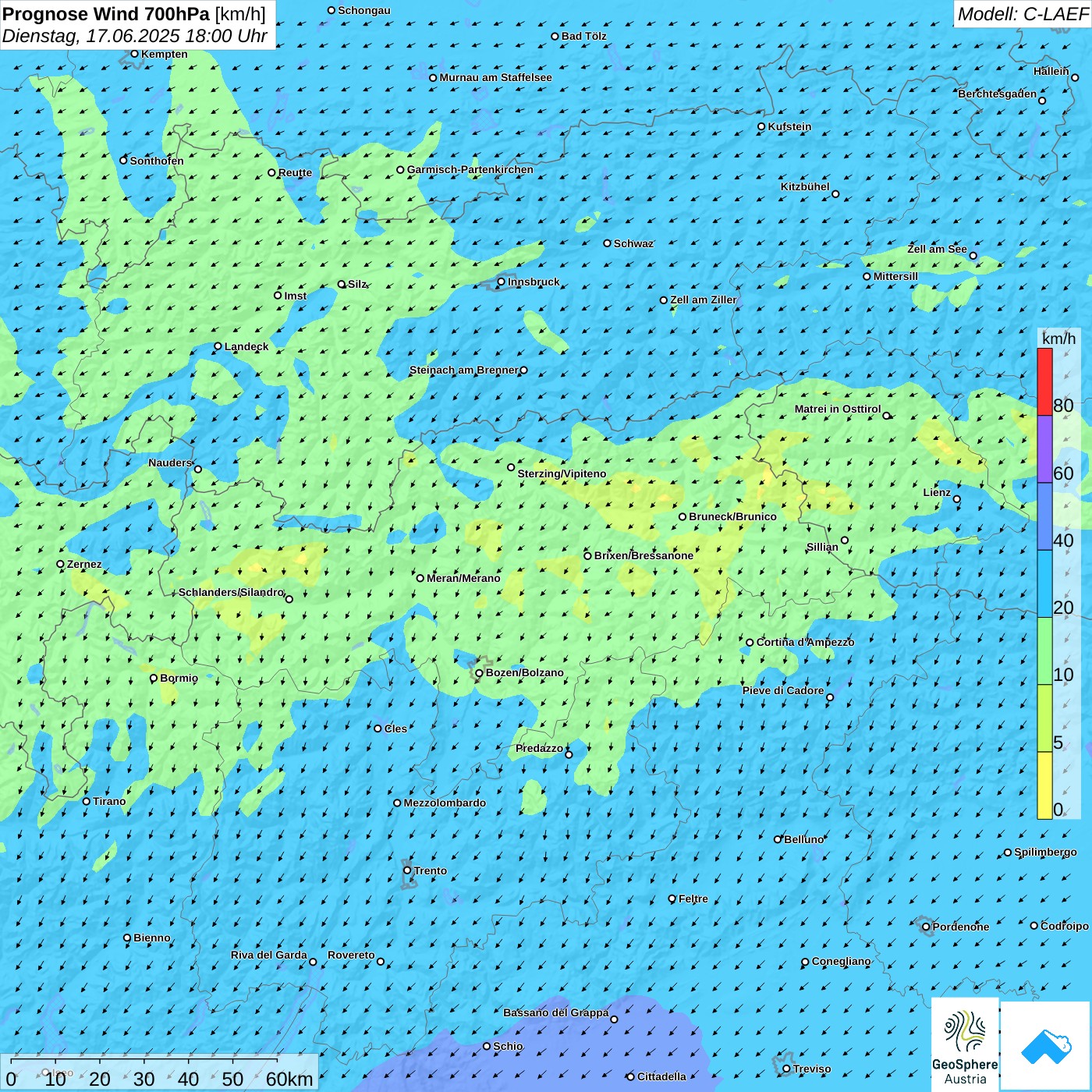Select the Berchtesgaden map label

[x=997, y=94]
